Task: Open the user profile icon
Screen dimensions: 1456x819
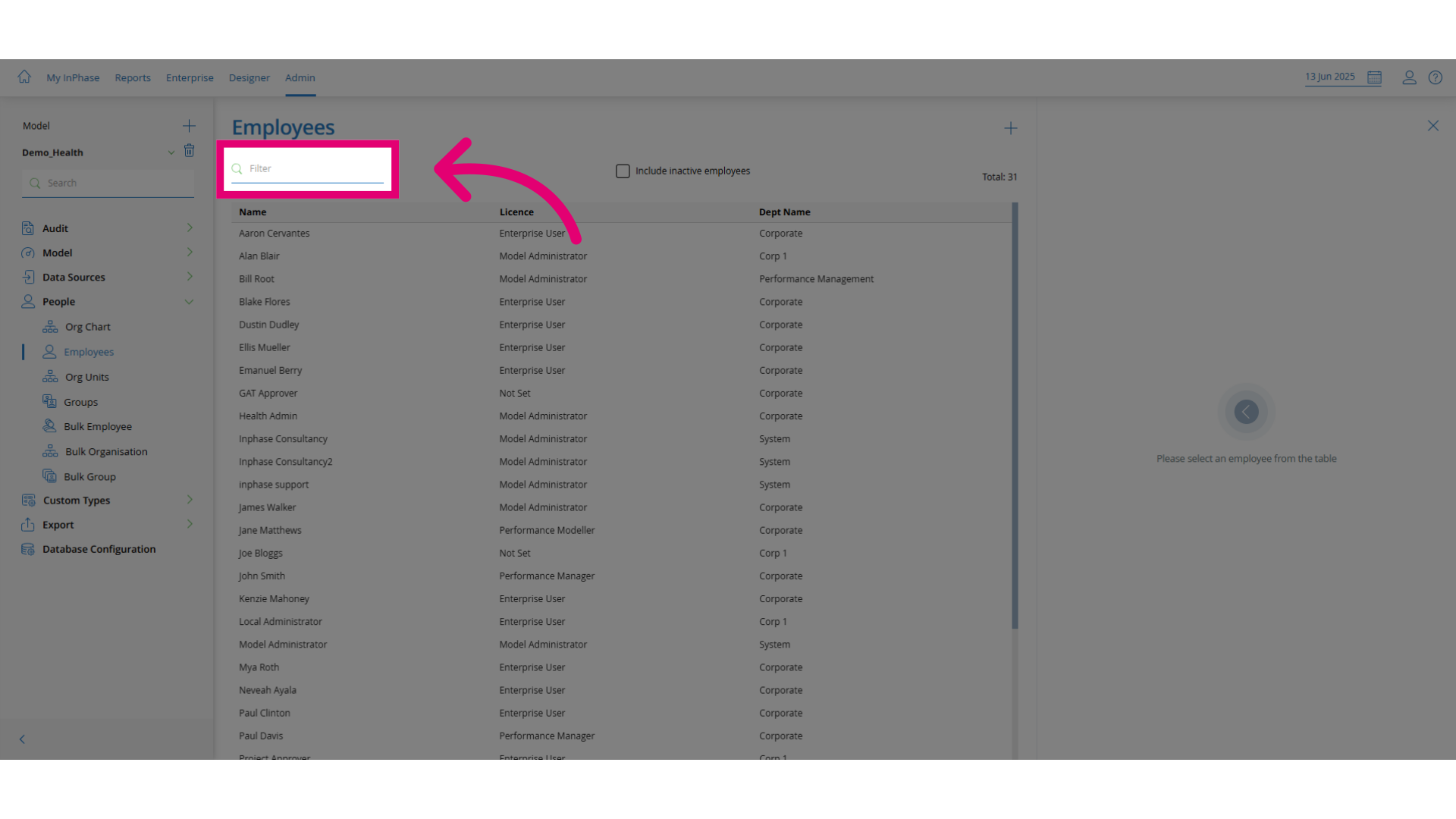Action: 1409,77
